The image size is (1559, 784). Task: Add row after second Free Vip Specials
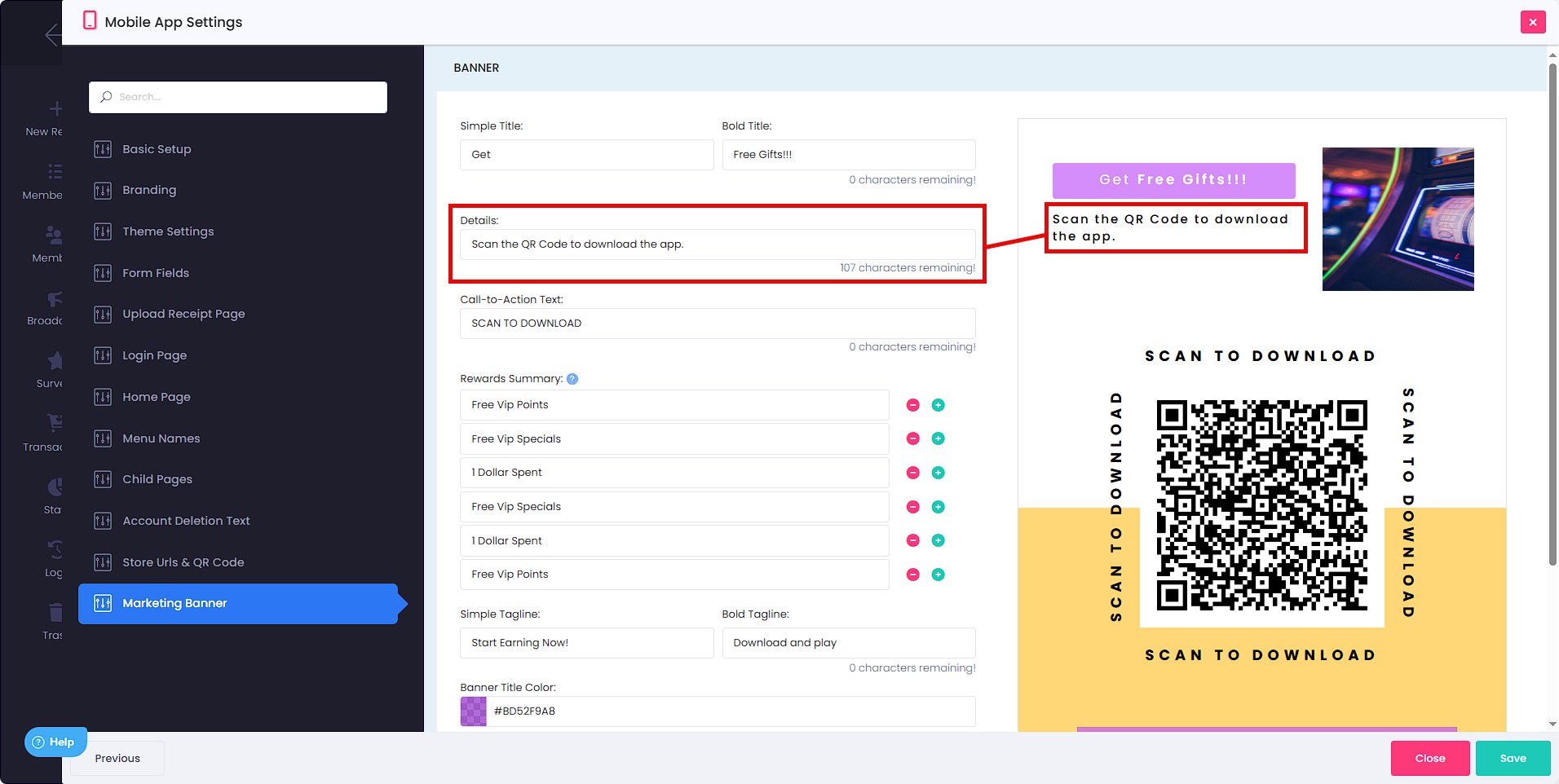[x=938, y=507]
